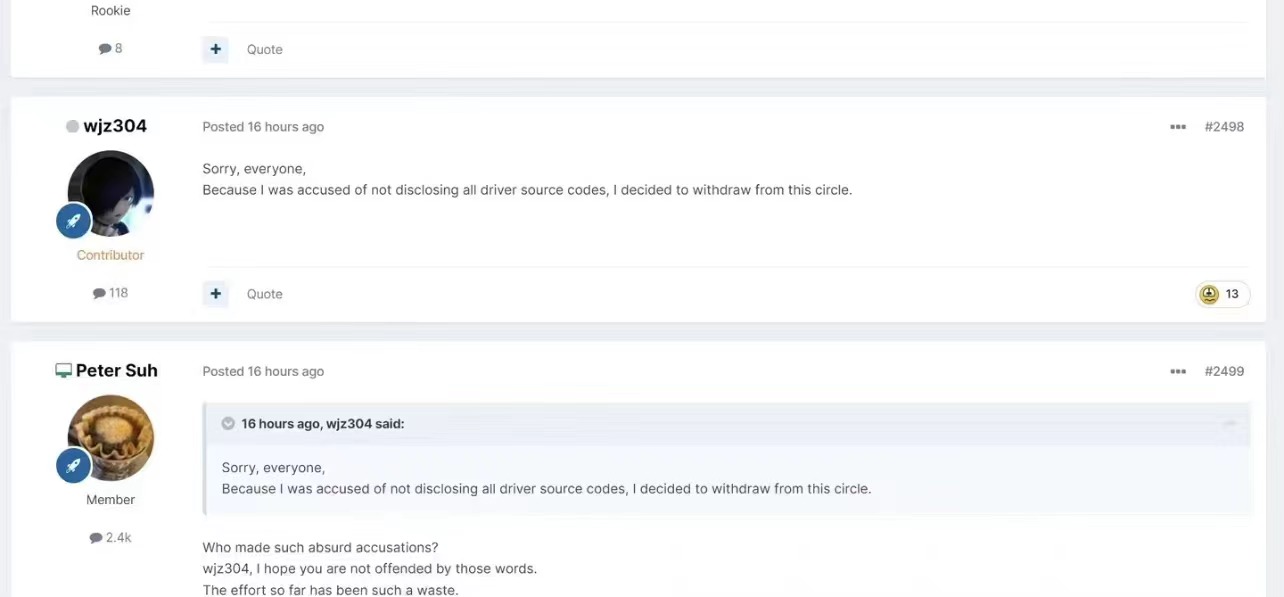The height and width of the screenshot is (597, 1284).
Task: Click the 2.4k posts speech bubble icon
Action: 96,538
